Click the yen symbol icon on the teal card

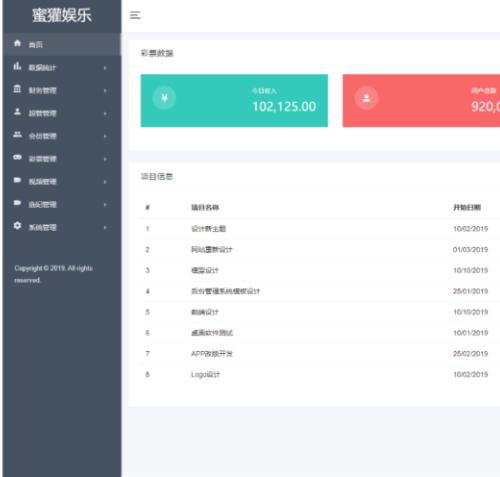click(x=164, y=98)
